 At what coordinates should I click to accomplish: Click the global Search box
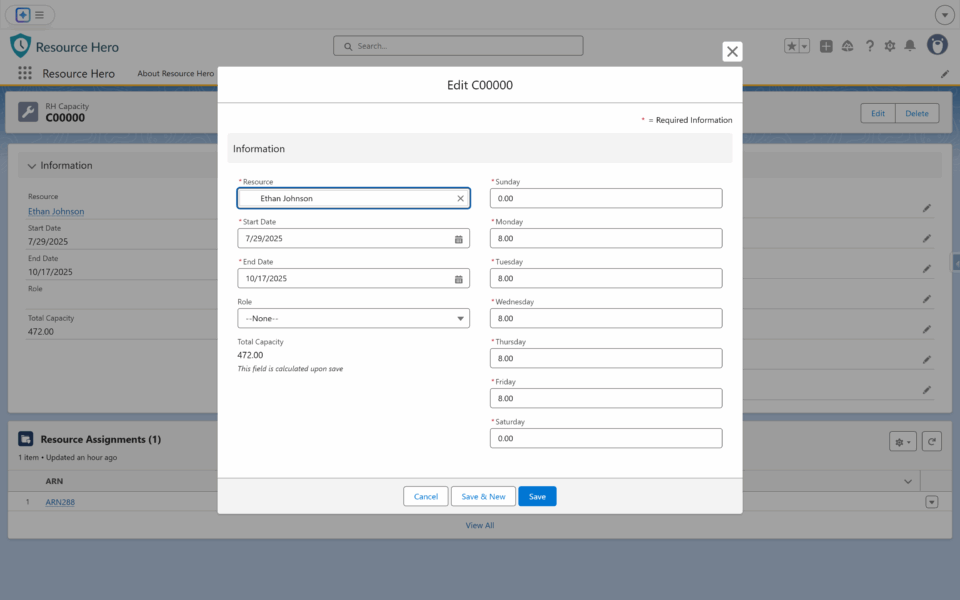[x=458, y=46]
